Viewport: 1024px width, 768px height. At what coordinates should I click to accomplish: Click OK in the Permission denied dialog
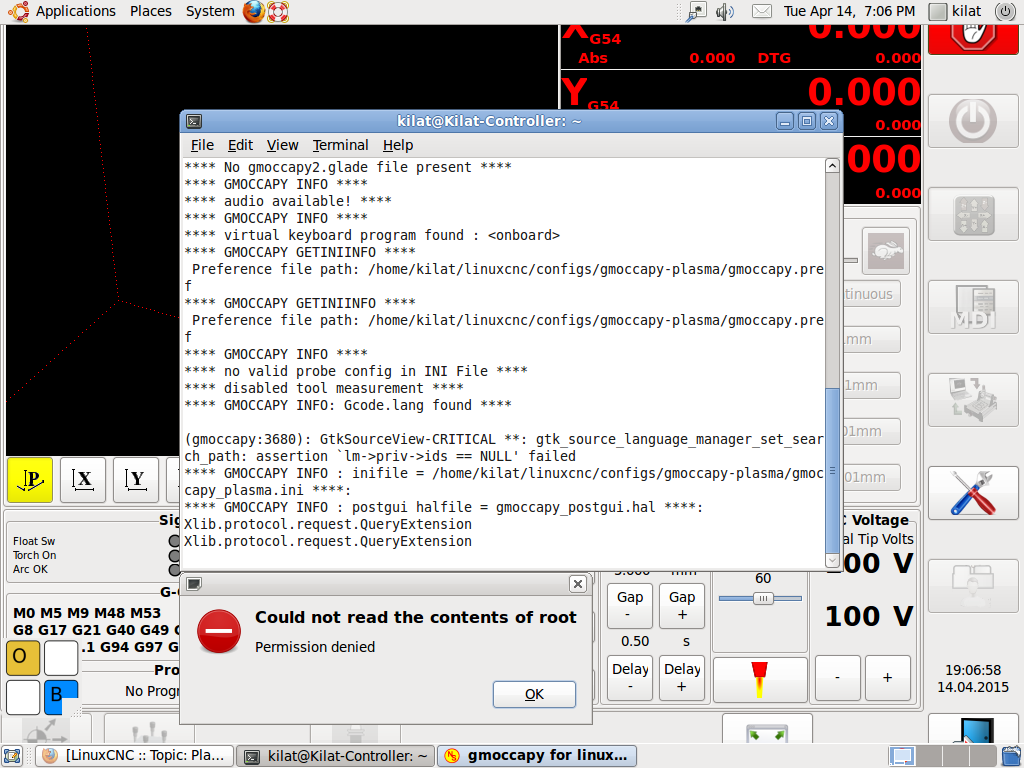pos(534,694)
